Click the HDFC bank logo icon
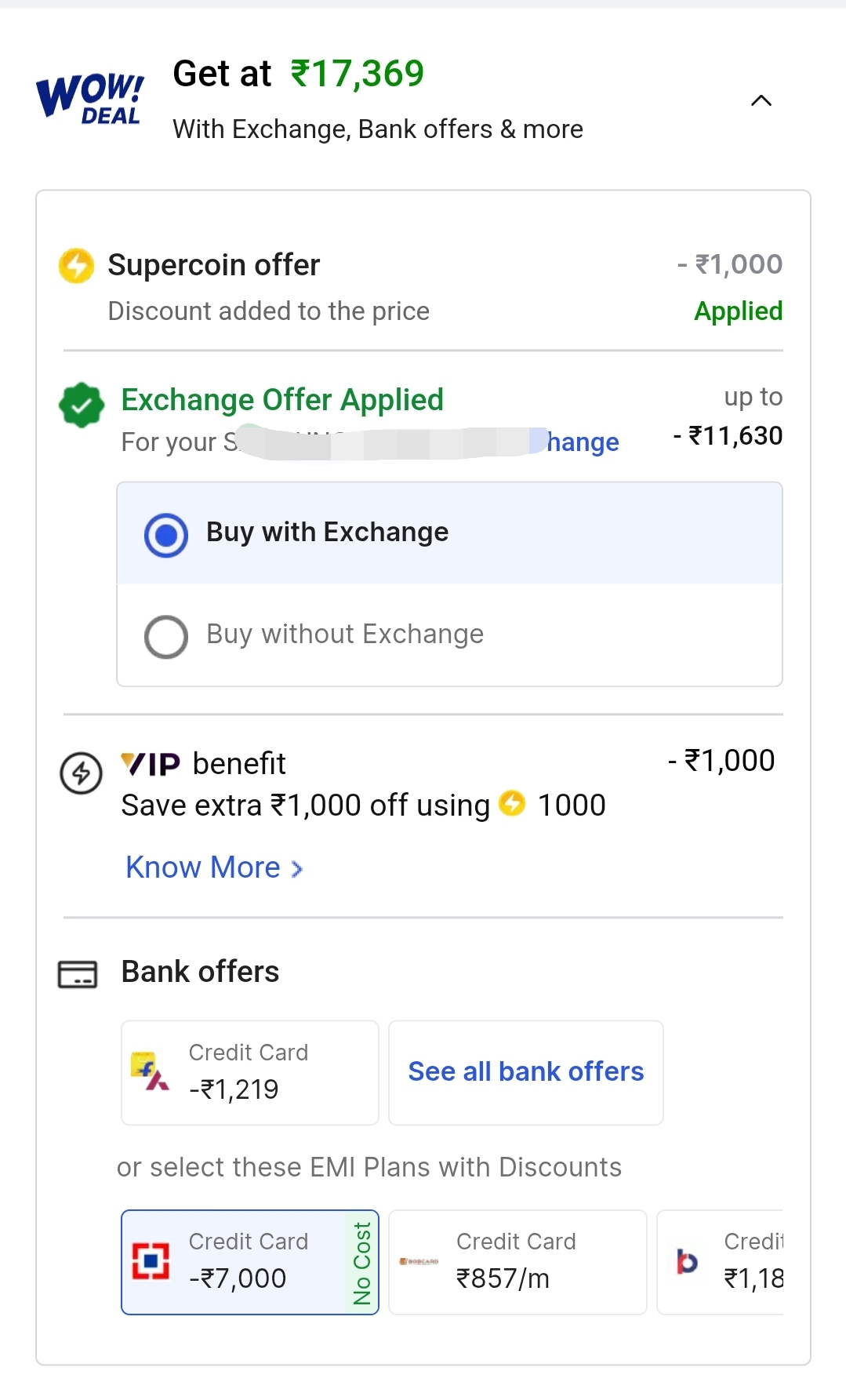The width and height of the screenshot is (846, 1400). pos(151,1261)
